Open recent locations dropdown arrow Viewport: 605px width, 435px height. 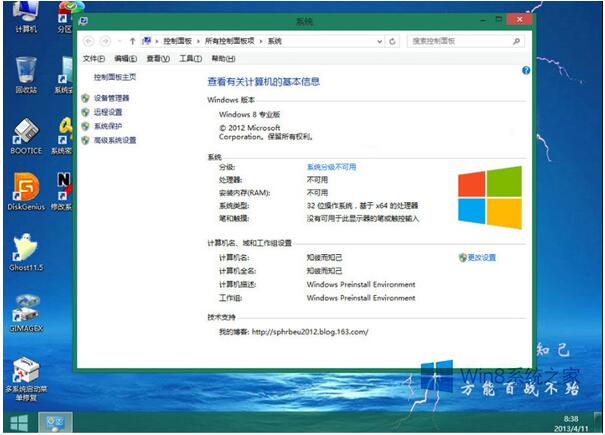point(119,41)
